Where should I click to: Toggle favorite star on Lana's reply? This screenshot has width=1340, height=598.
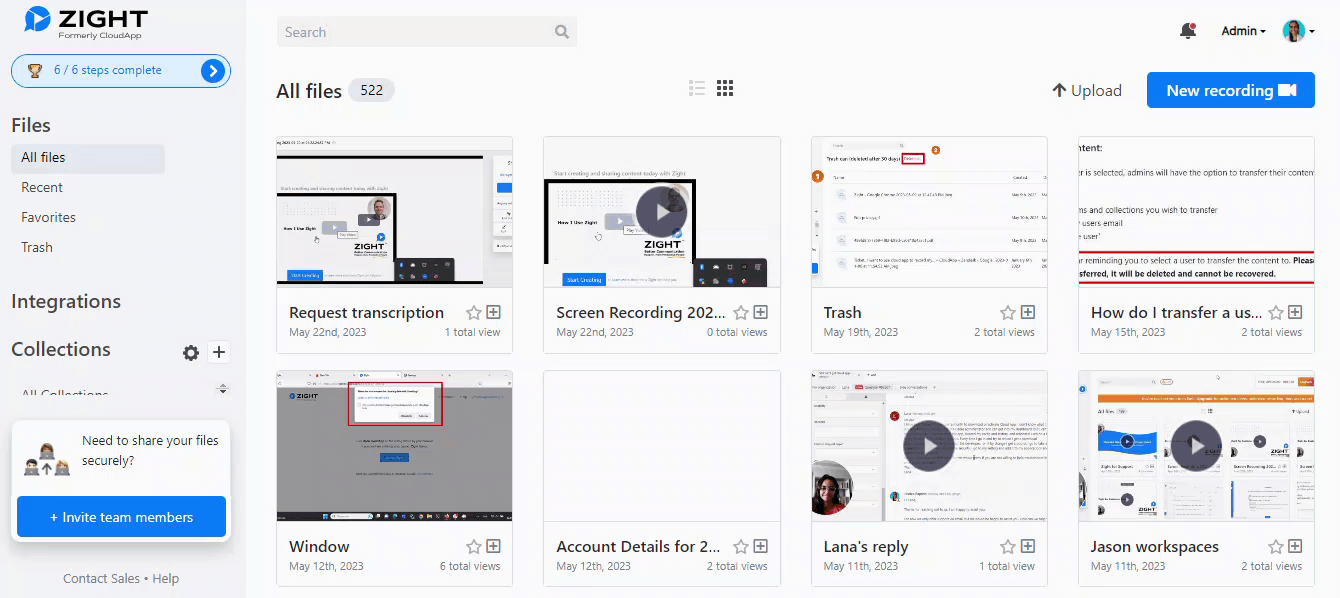[1008, 547]
